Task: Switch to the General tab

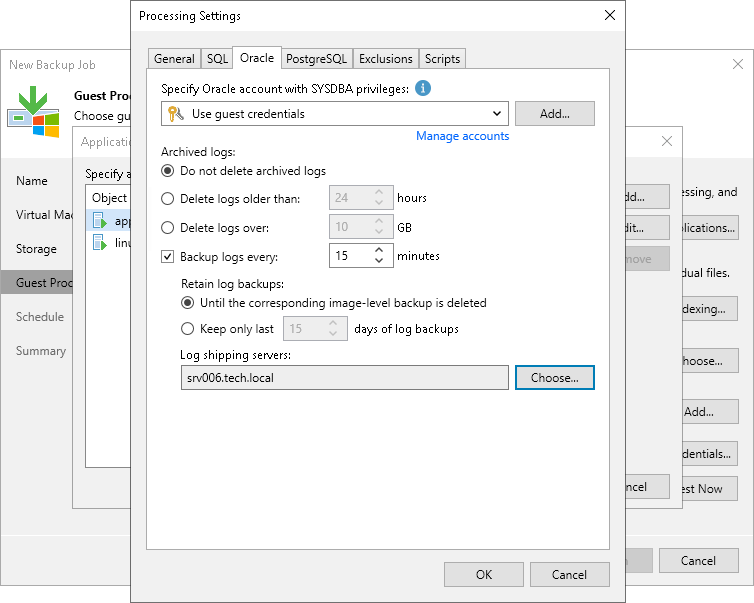Action: point(174,59)
